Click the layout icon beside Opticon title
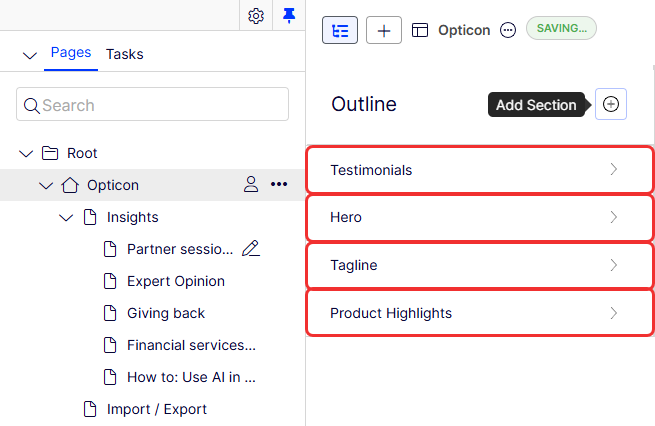 [x=419, y=30]
